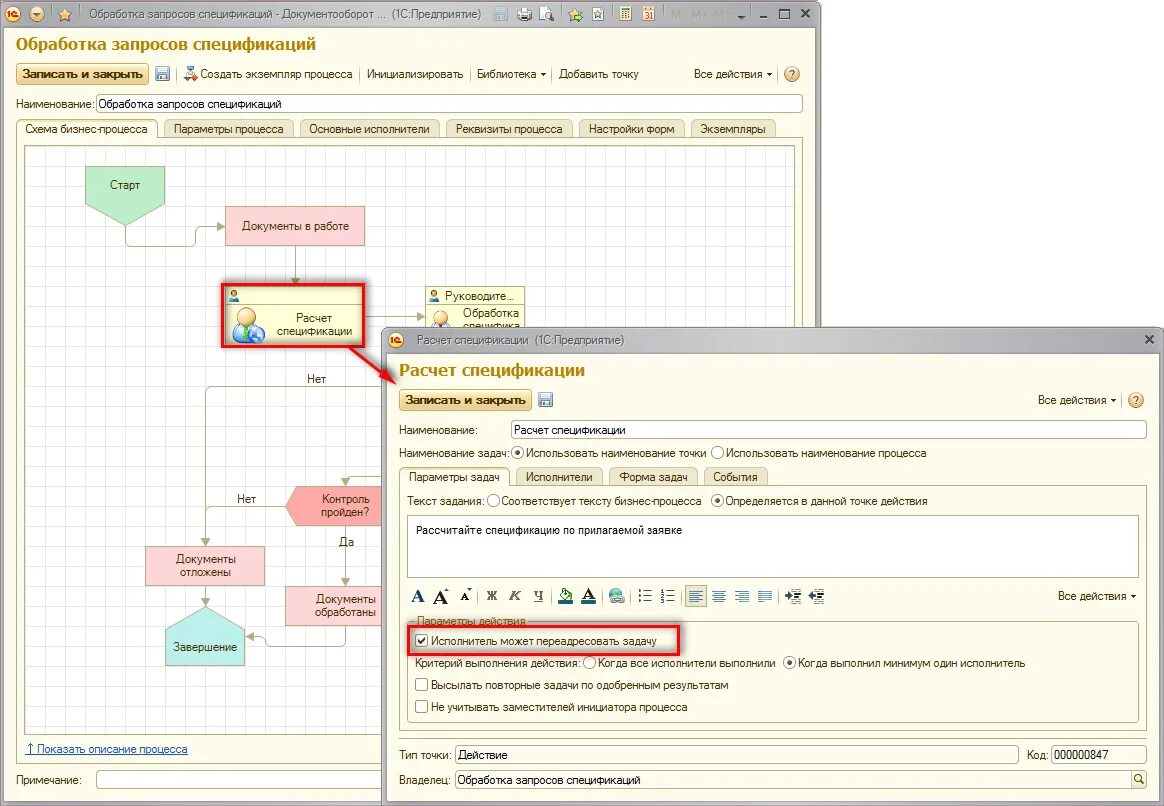Open the calculator icon in title bar
The width and height of the screenshot is (1164, 806).
(625, 14)
